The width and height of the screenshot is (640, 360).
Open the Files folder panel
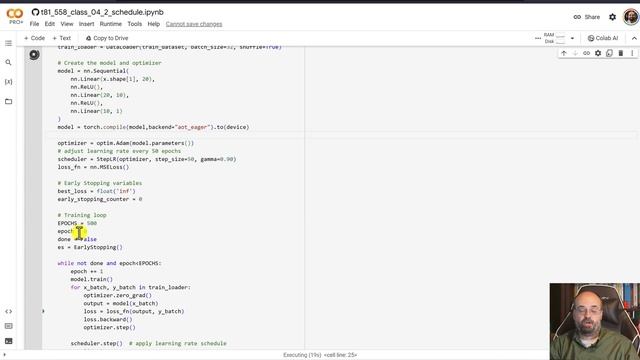coord(8,101)
